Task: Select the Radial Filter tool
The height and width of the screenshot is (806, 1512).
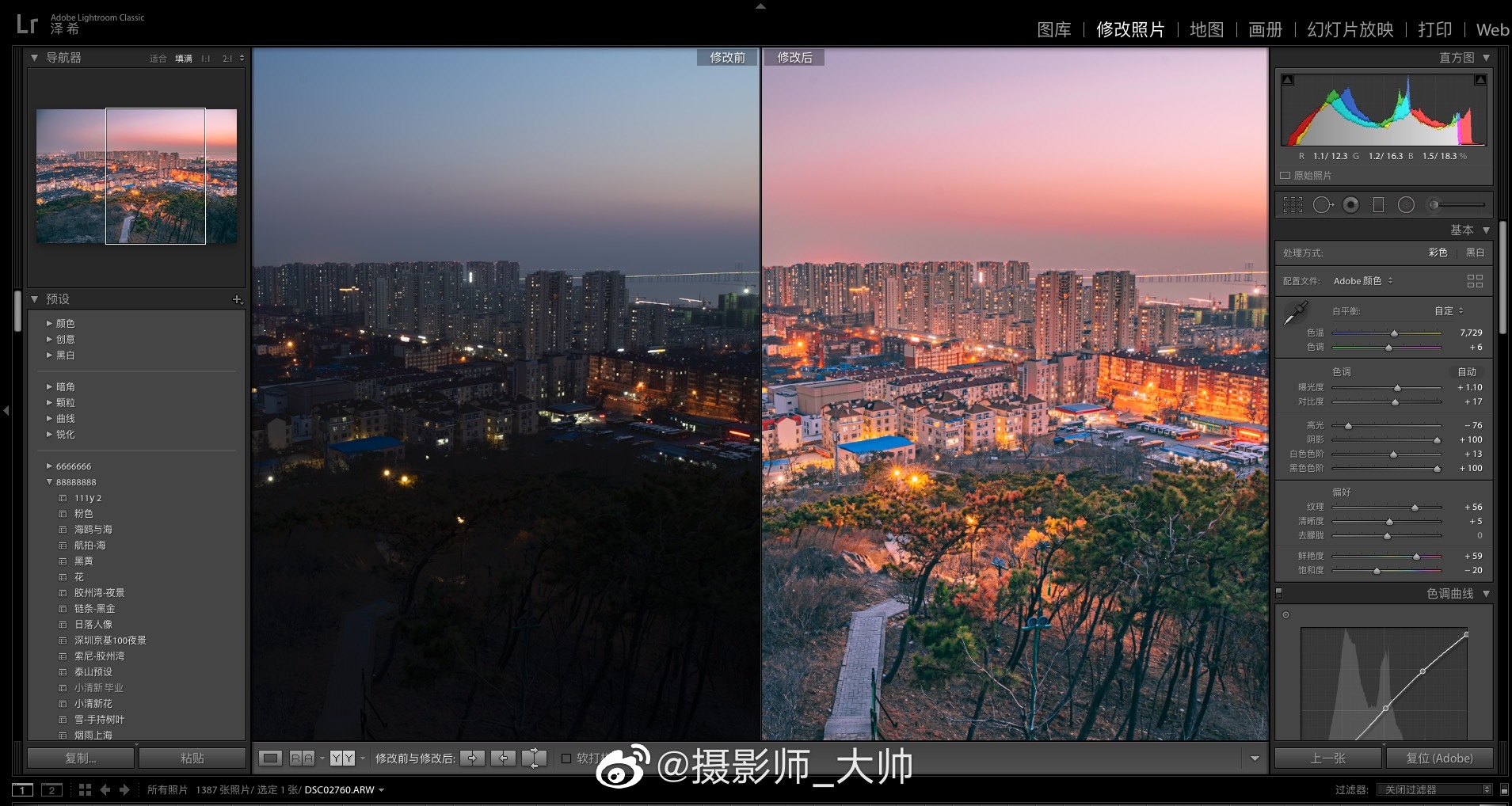Action: click(1407, 205)
